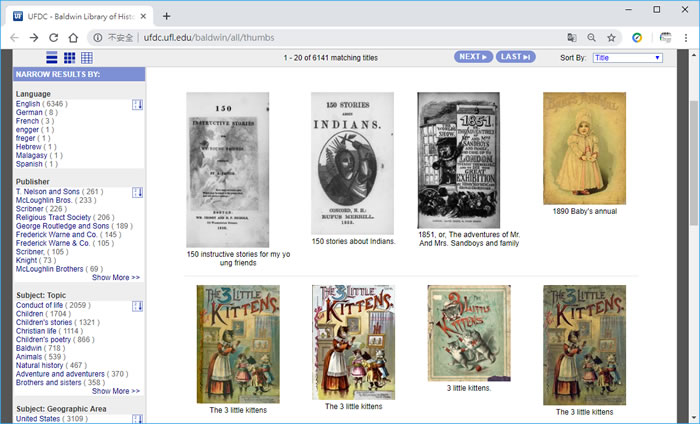Filter by Frederick Warne and Co.
The image size is (700, 424).
pyautogui.click(x=56, y=234)
